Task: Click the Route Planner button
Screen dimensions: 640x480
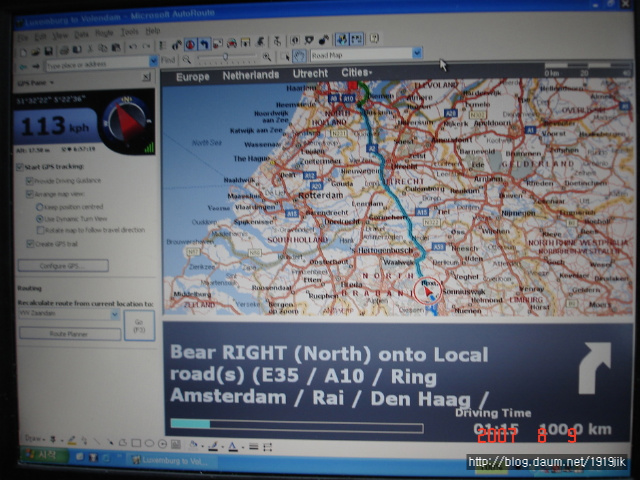Action: [69, 334]
